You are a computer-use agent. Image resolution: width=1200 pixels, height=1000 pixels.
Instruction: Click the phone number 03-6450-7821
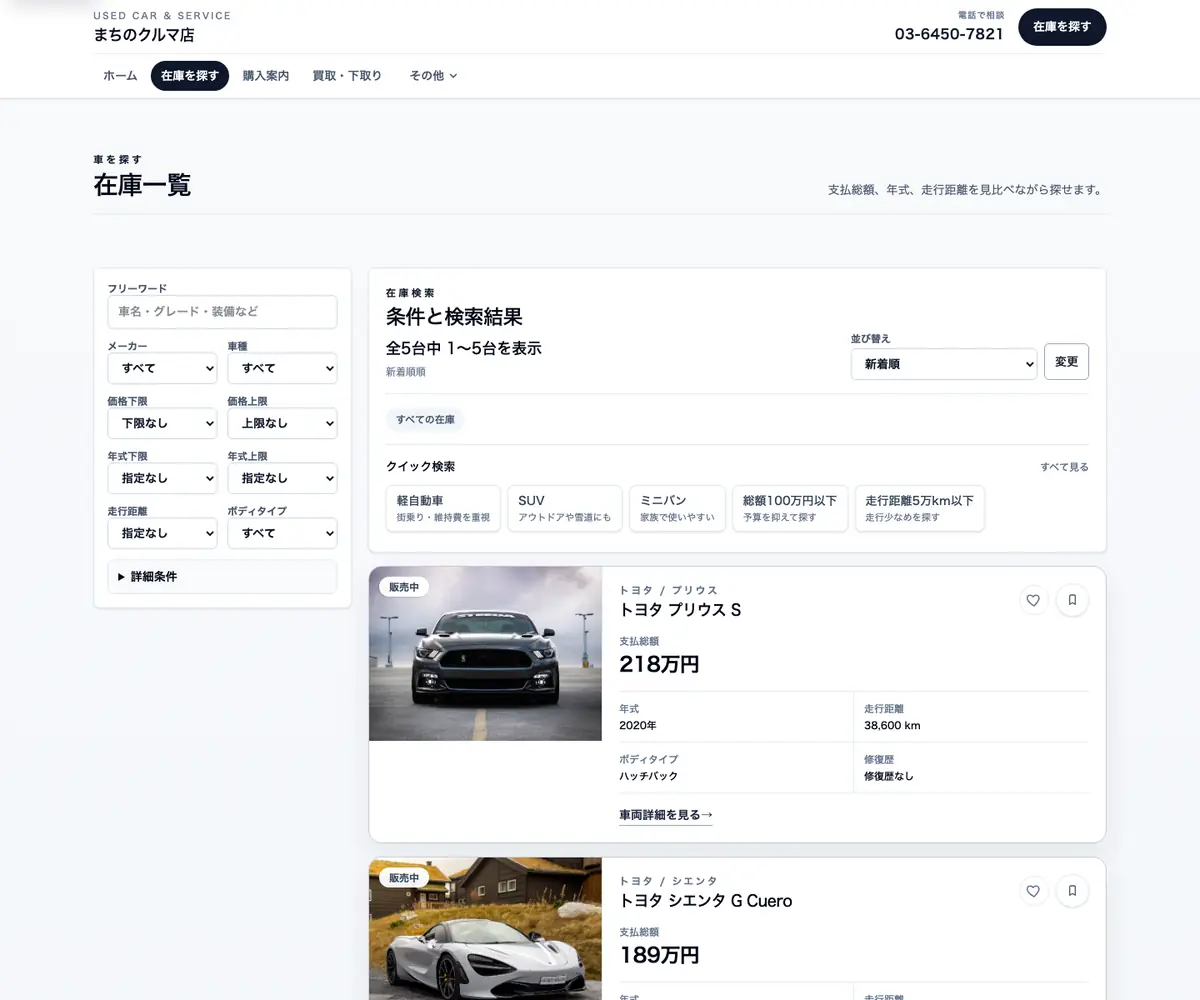tap(949, 34)
